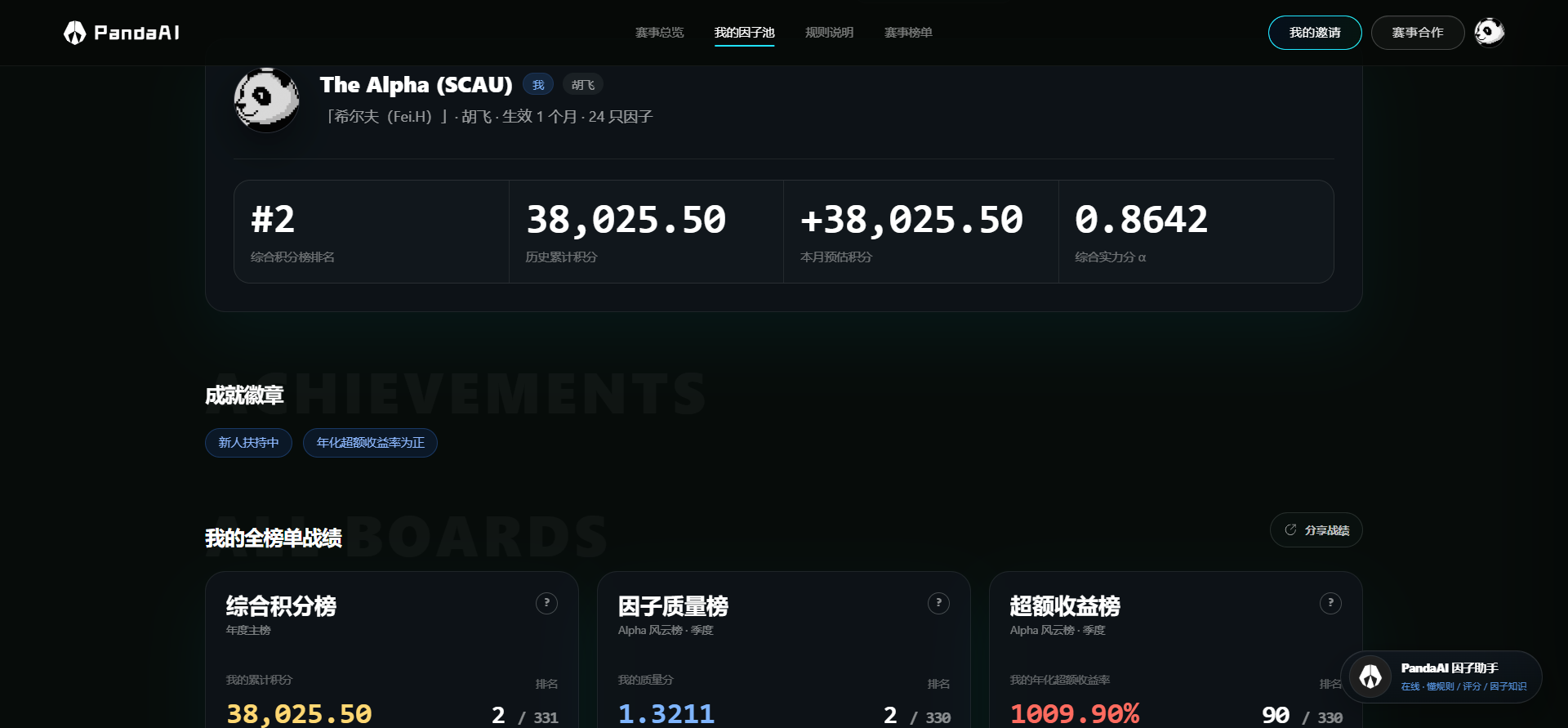
Task: Click 我的邀请 button
Action: (1315, 33)
